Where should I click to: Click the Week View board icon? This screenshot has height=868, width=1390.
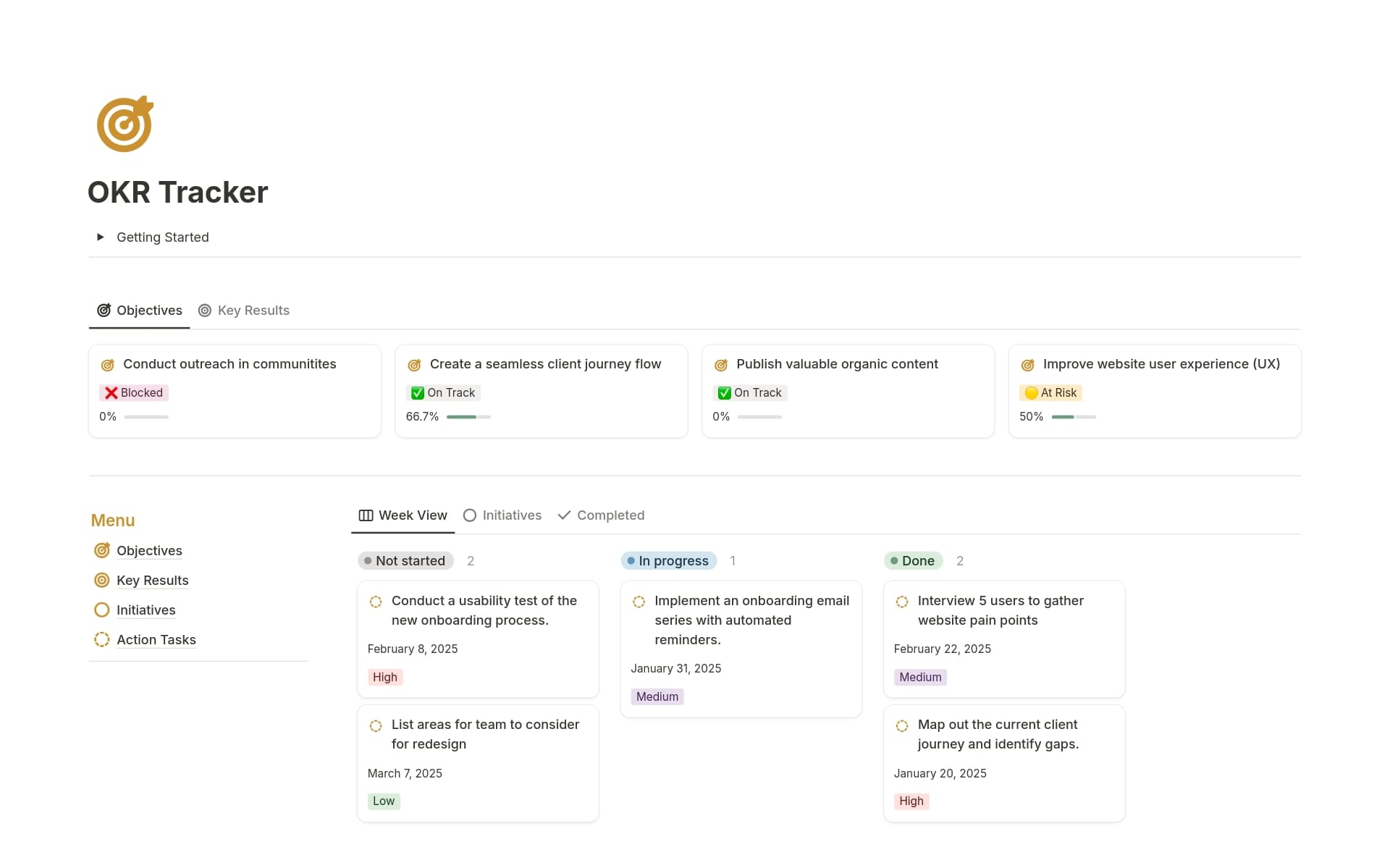[x=366, y=515]
